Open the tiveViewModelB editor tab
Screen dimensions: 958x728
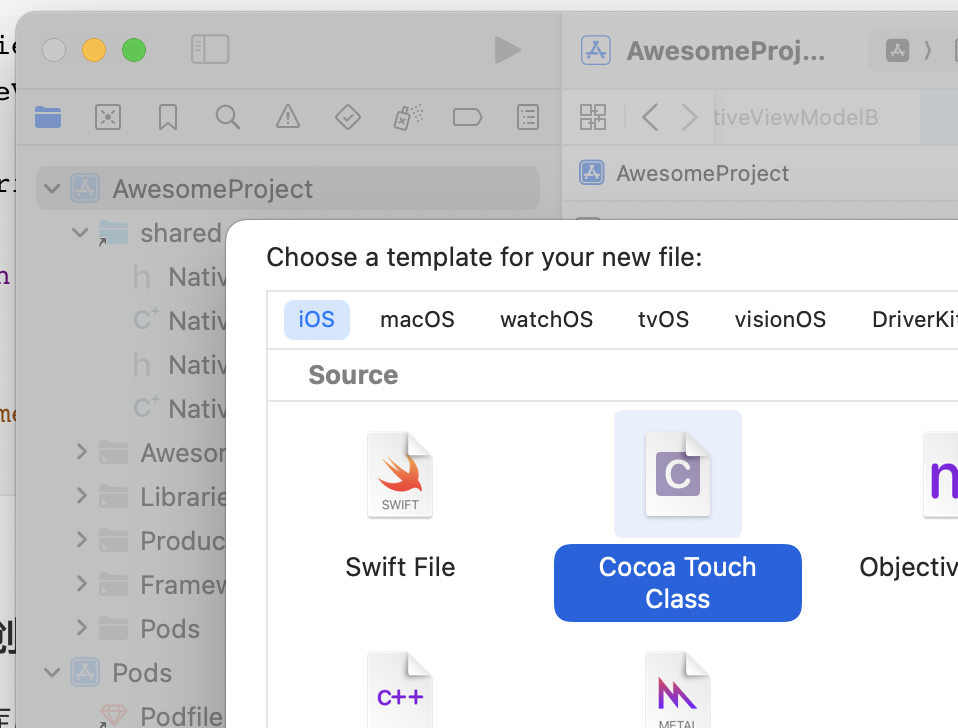pyautogui.click(x=817, y=117)
